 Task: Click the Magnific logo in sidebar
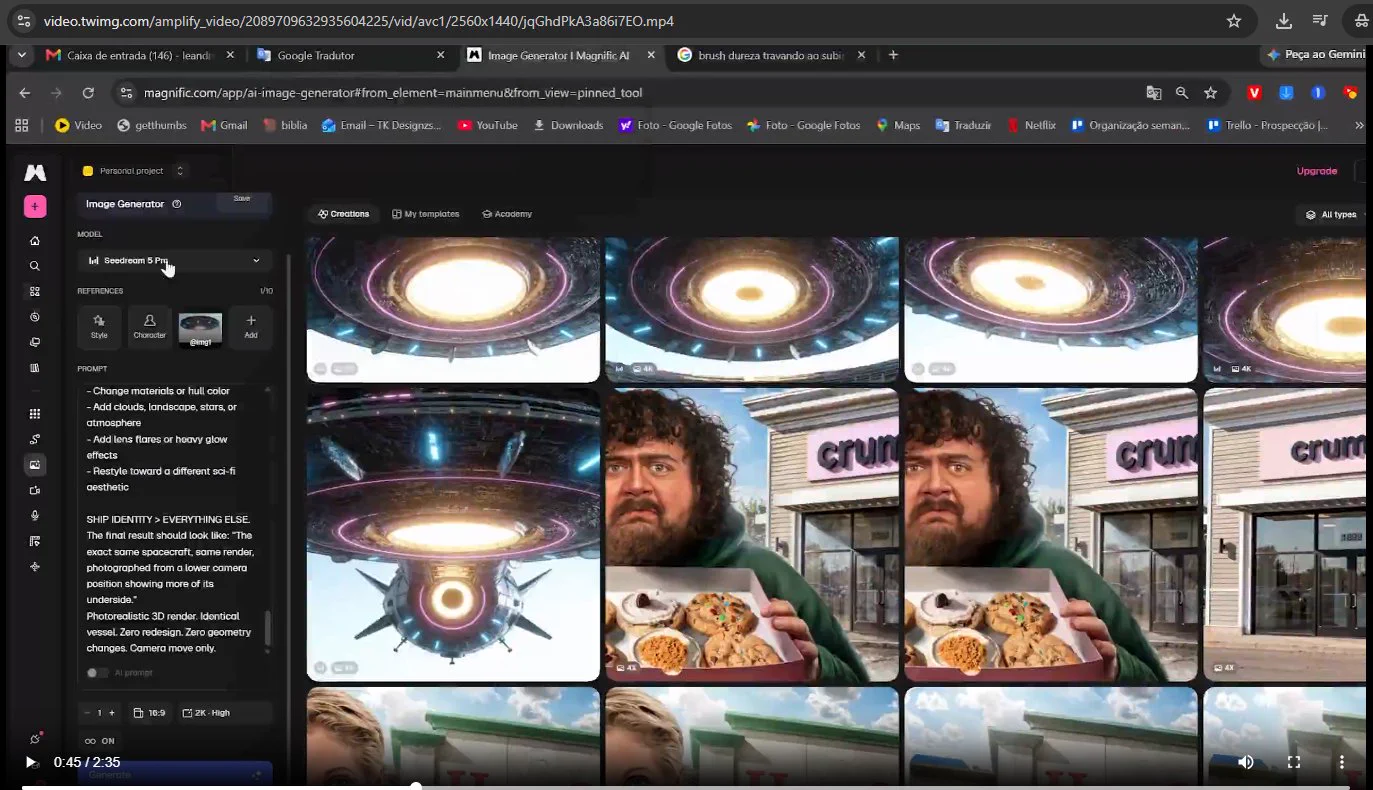[35, 173]
